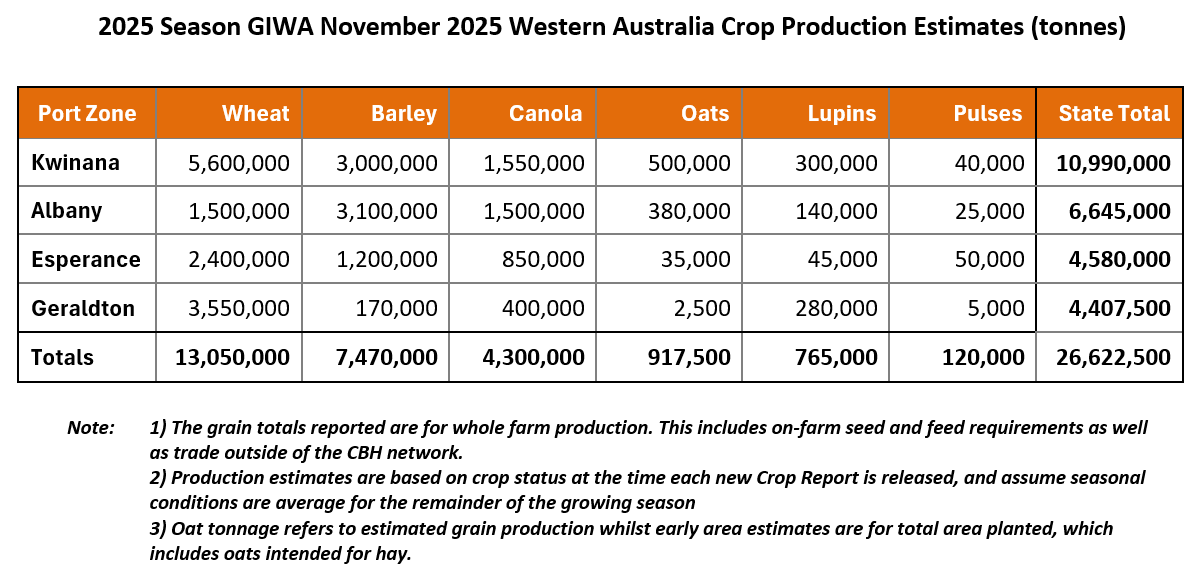This screenshot has width=1201, height=580.
Task: Select the State Total column header
Action: coord(1114,113)
